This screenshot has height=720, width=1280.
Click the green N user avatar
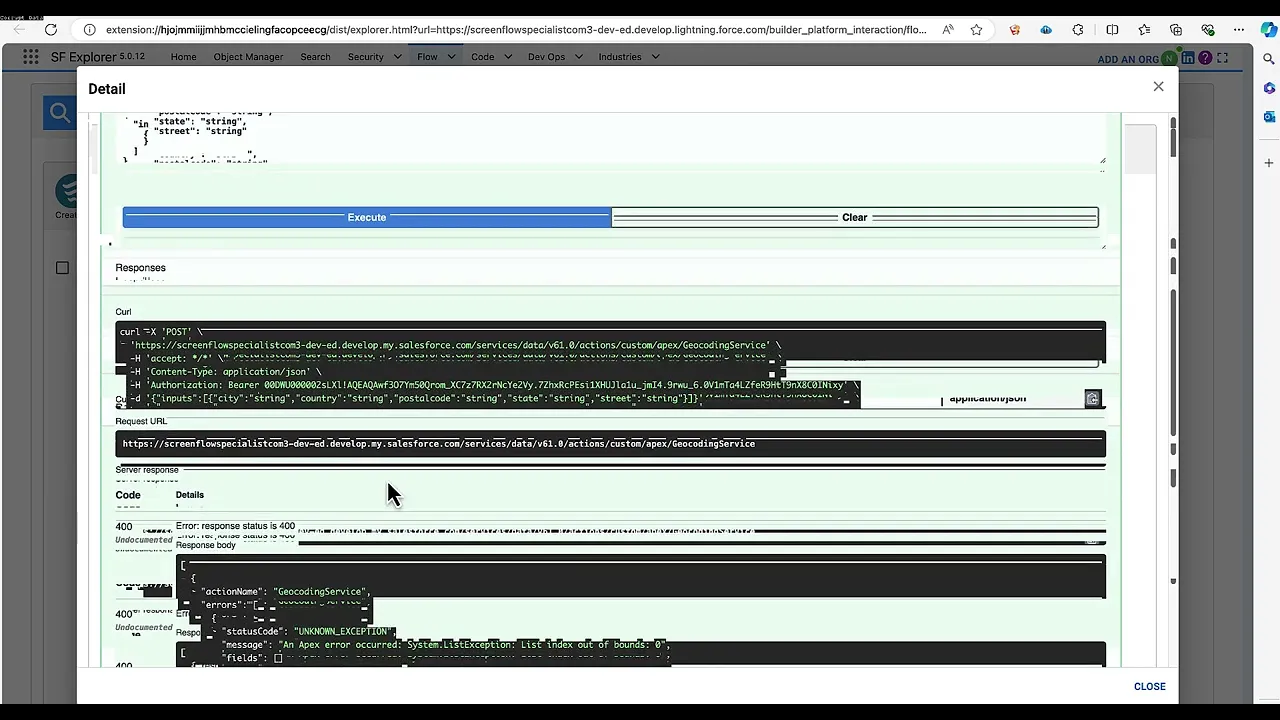click(1170, 59)
